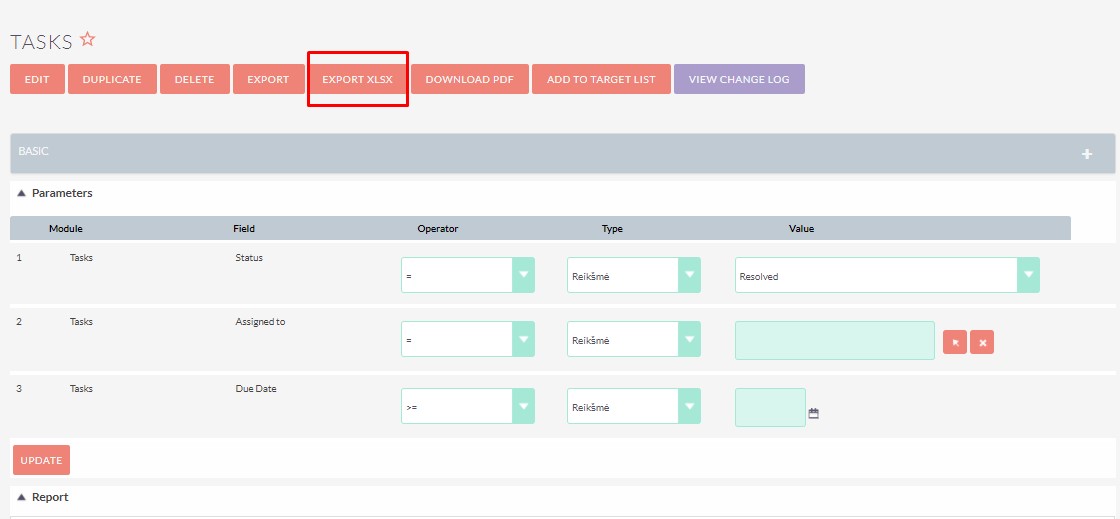Clear the Assigned to value with the x button
The height and width of the screenshot is (519, 1120).
[982, 342]
